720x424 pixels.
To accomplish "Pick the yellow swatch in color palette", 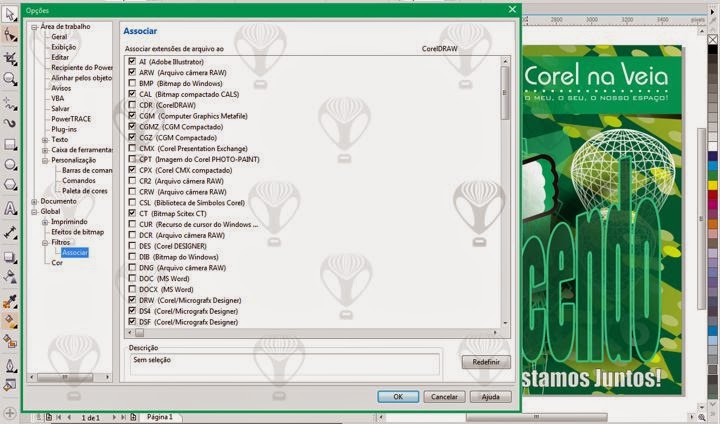I will click(712, 185).
